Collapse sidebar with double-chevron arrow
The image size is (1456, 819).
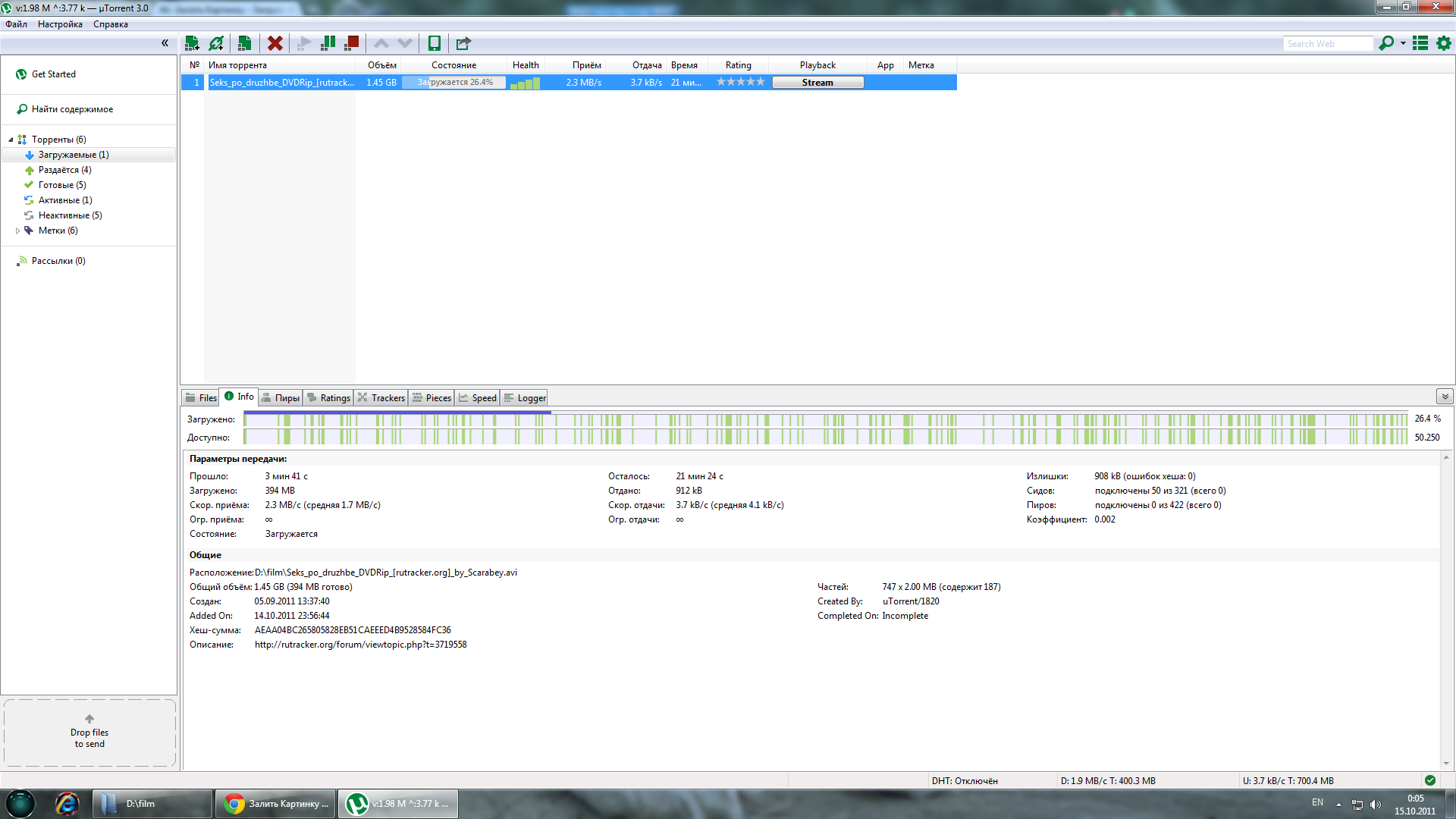[x=165, y=43]
